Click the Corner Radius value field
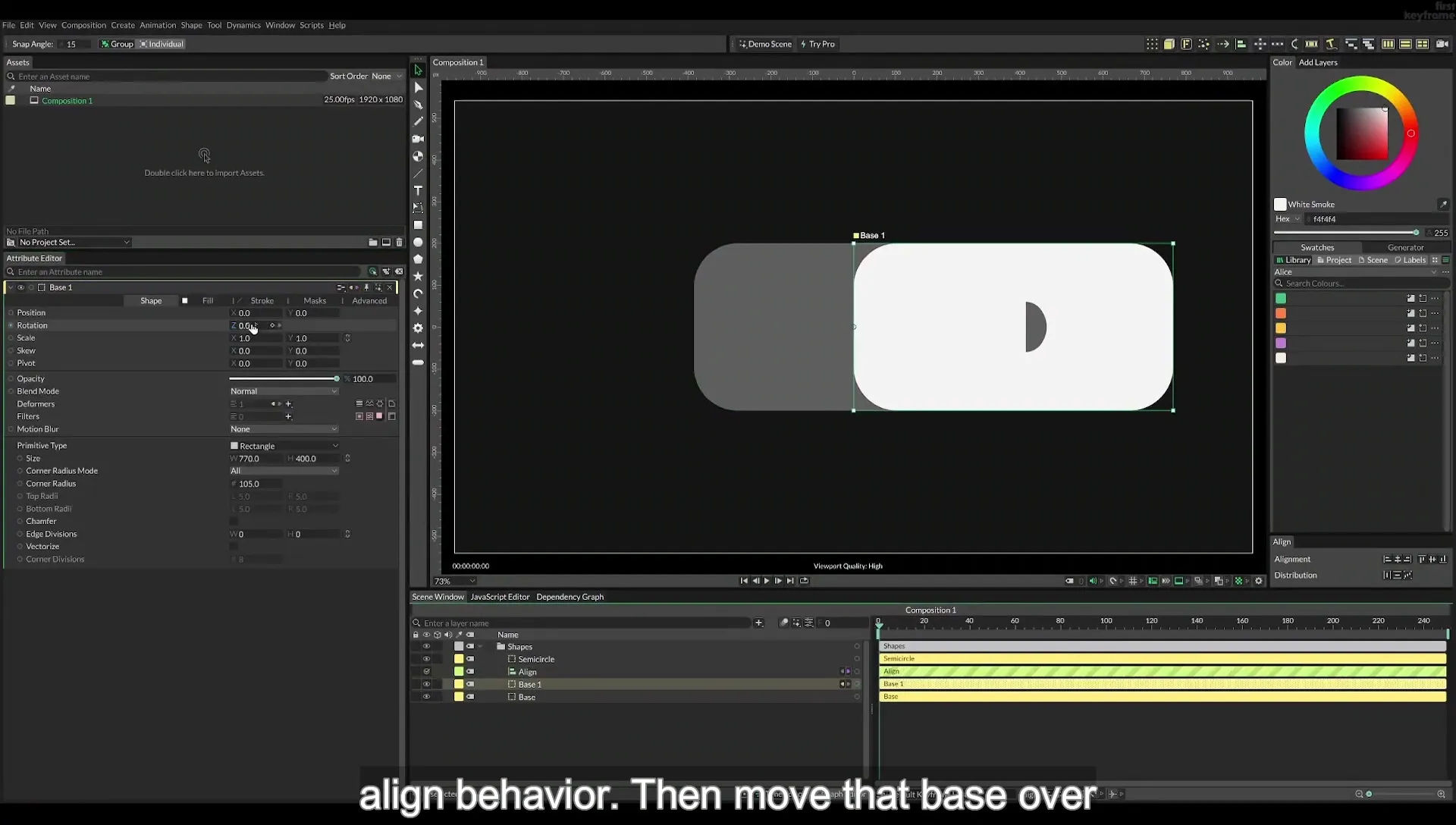1456x825 pixels. coord(256,484)
